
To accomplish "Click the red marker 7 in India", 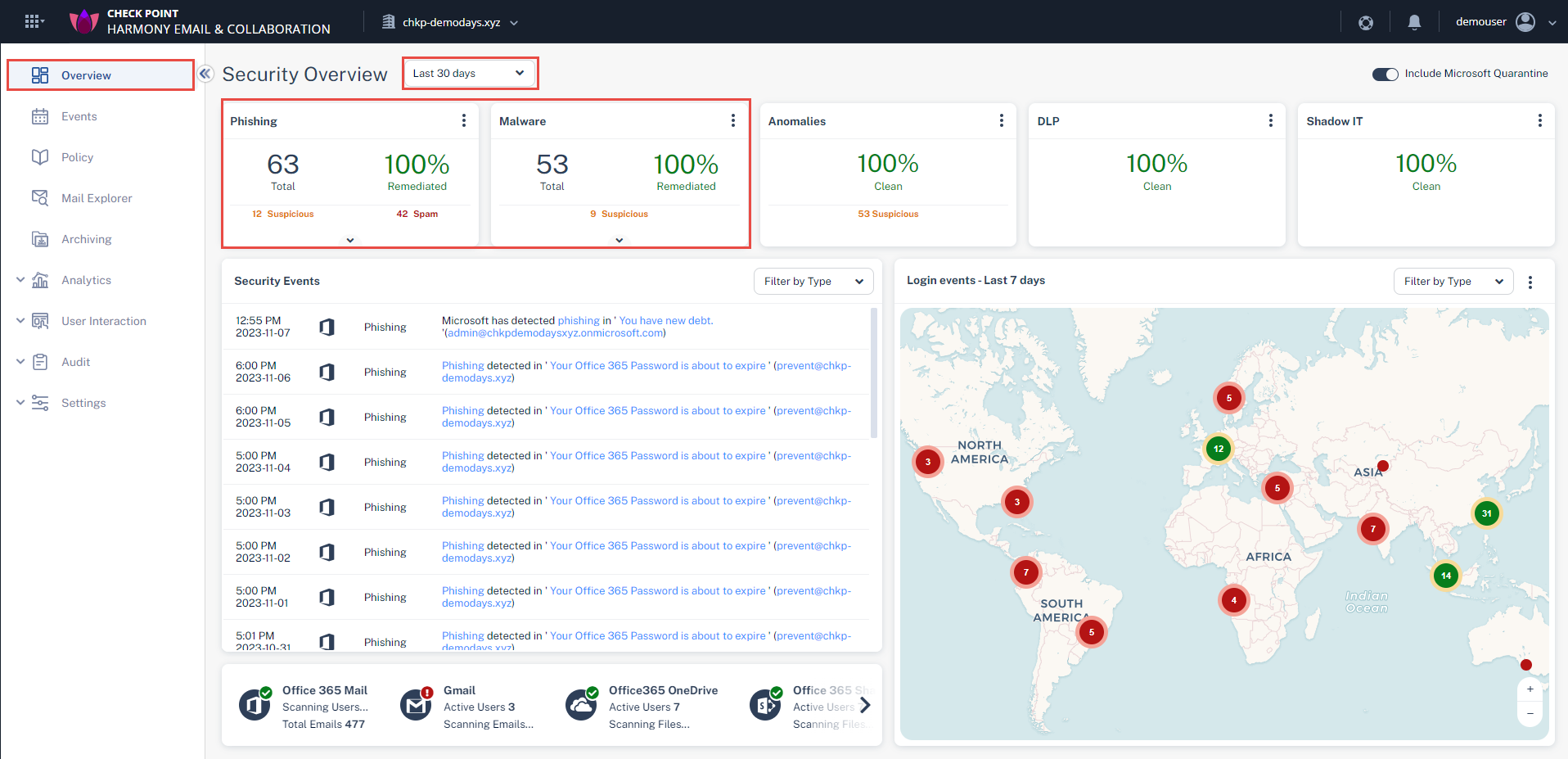I will [1373, 529].
